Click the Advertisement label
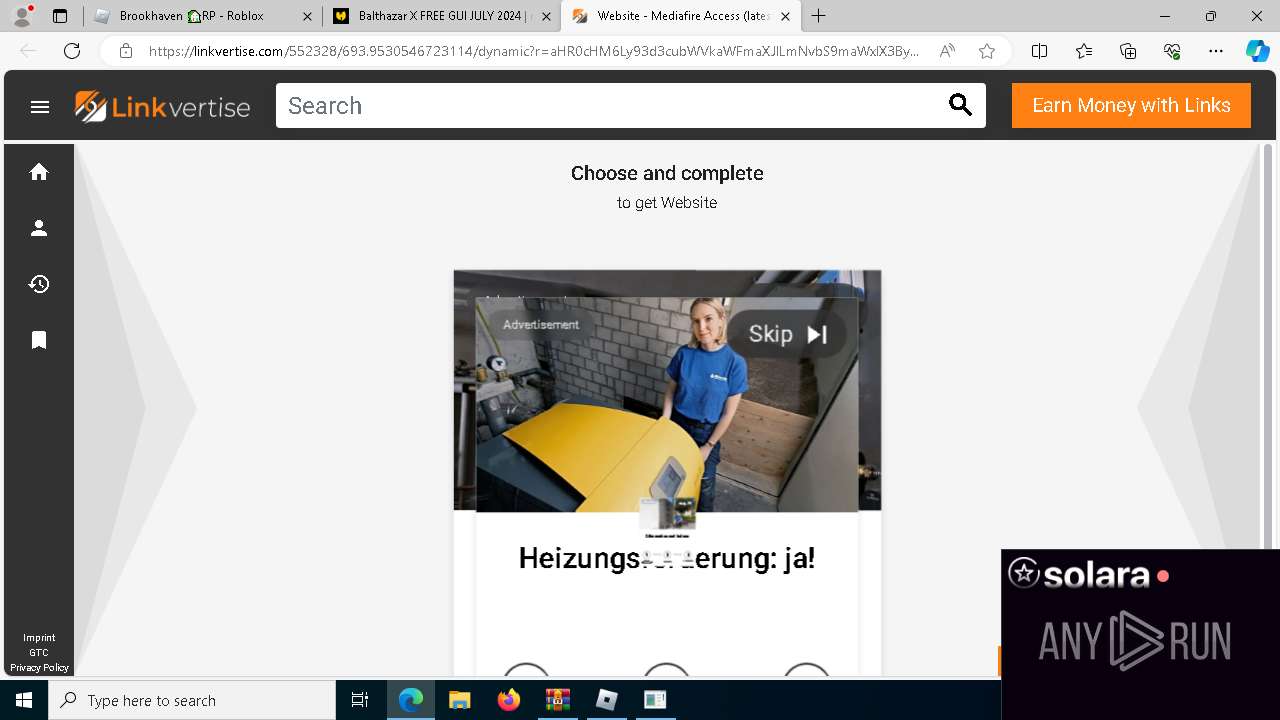The width and height of the screenshot is (1280, 720). [541, 325]
